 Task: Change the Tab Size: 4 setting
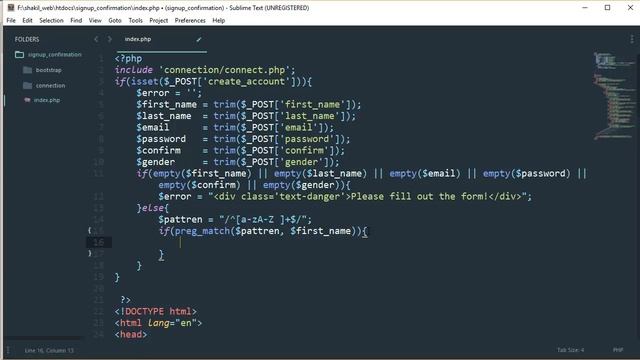(571, 350)
